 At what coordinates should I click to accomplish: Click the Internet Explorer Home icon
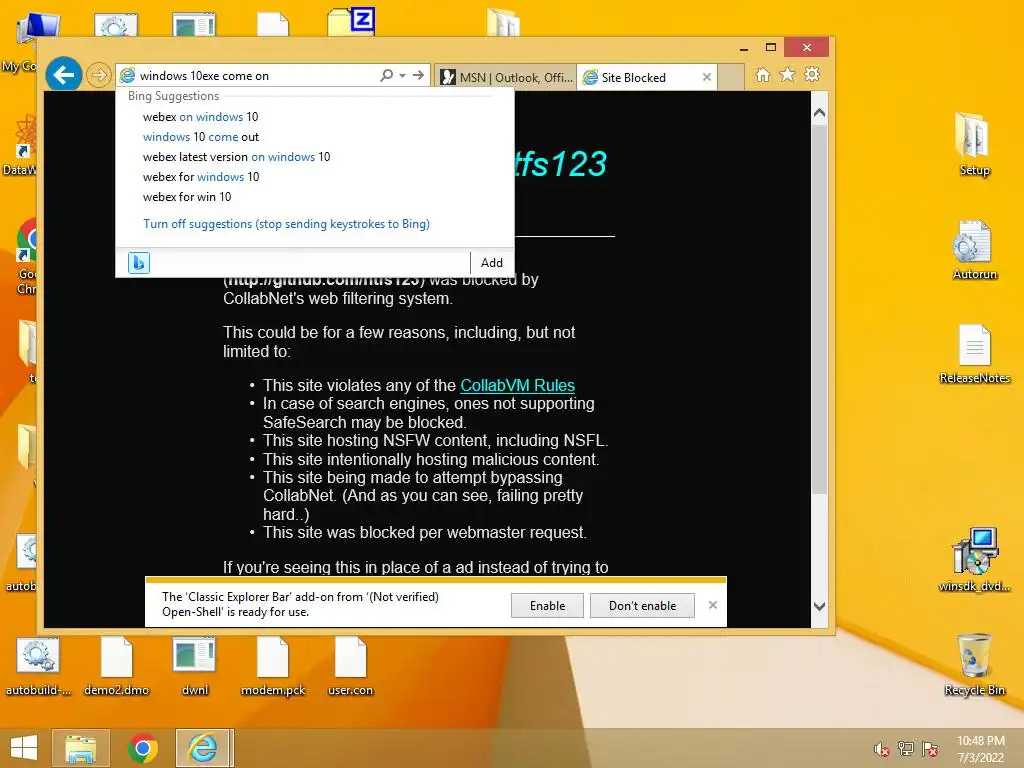[762, 74]
